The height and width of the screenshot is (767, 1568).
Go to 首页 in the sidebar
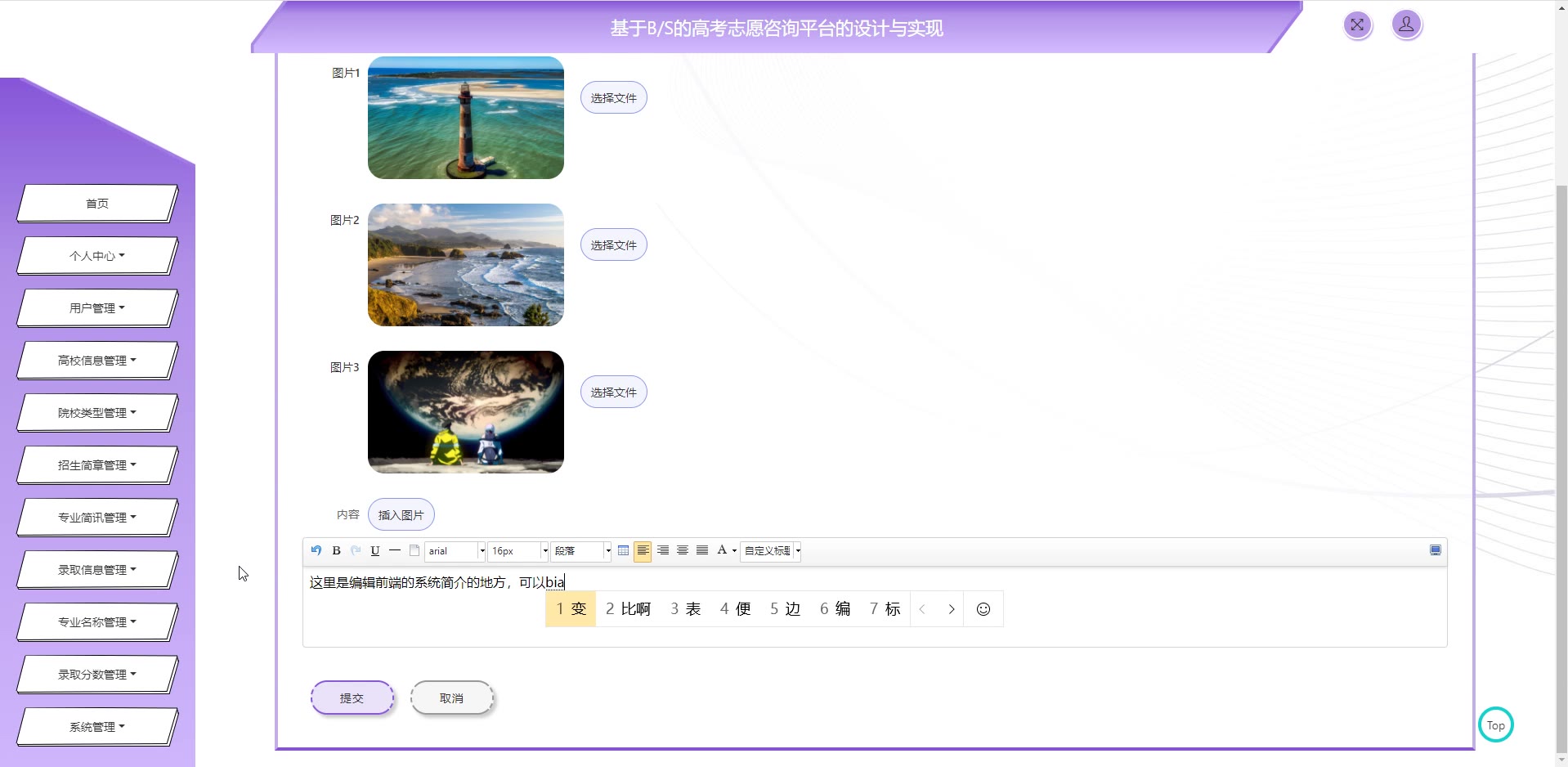coord(97,204)
